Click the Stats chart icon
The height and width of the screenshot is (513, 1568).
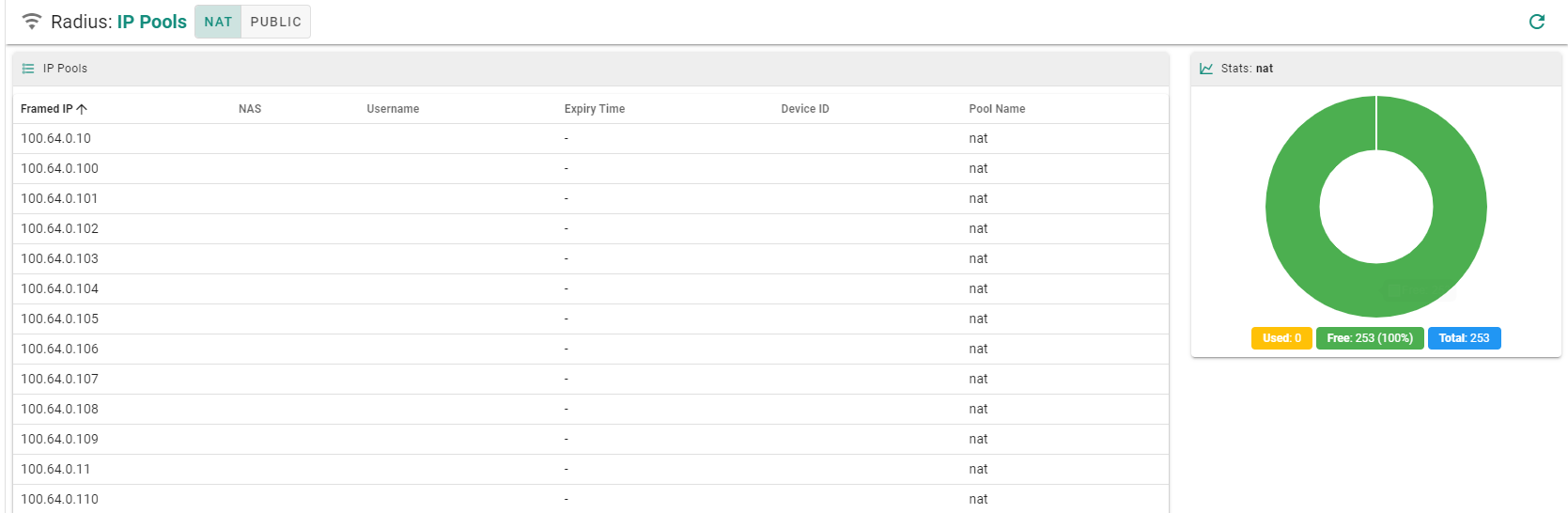coord(1206,69)
